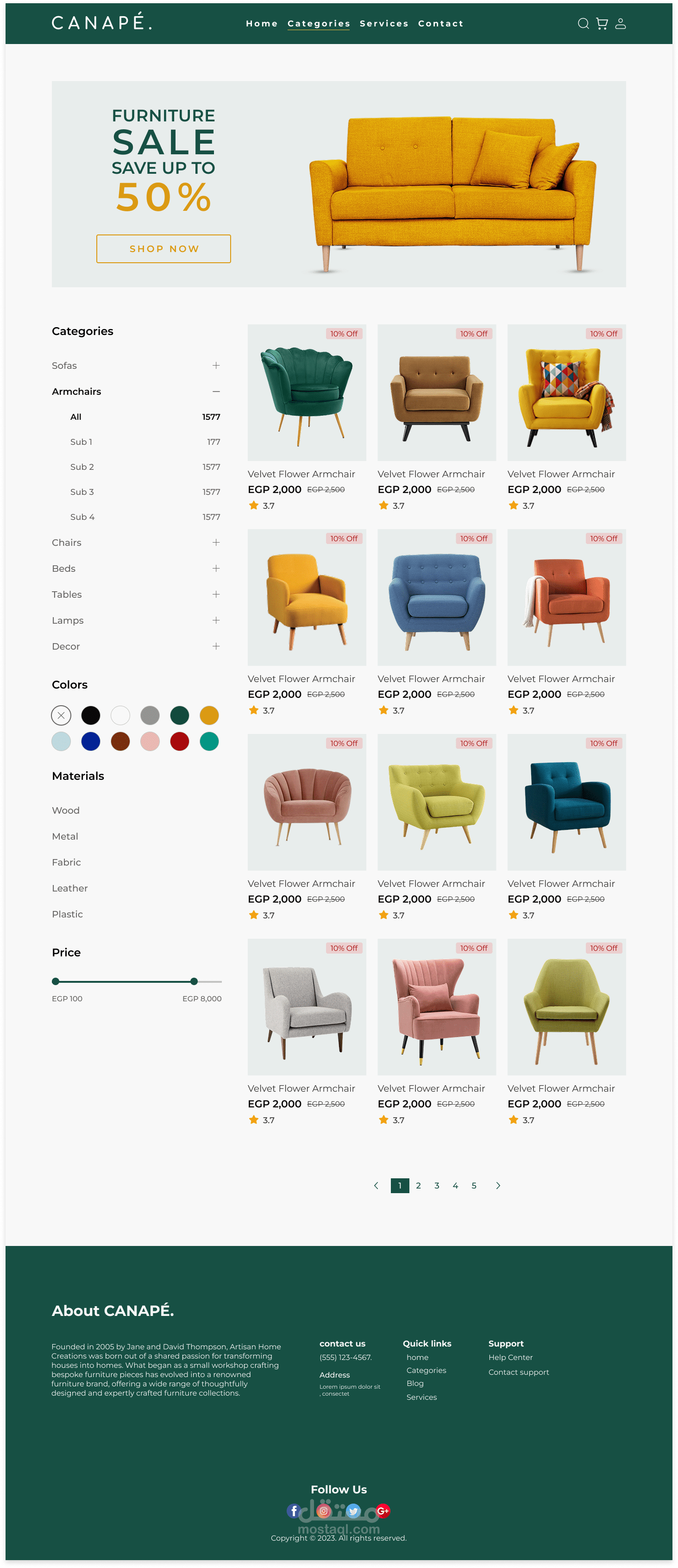
Task: Select the Leather material filter
Action: tap(70, 888)
